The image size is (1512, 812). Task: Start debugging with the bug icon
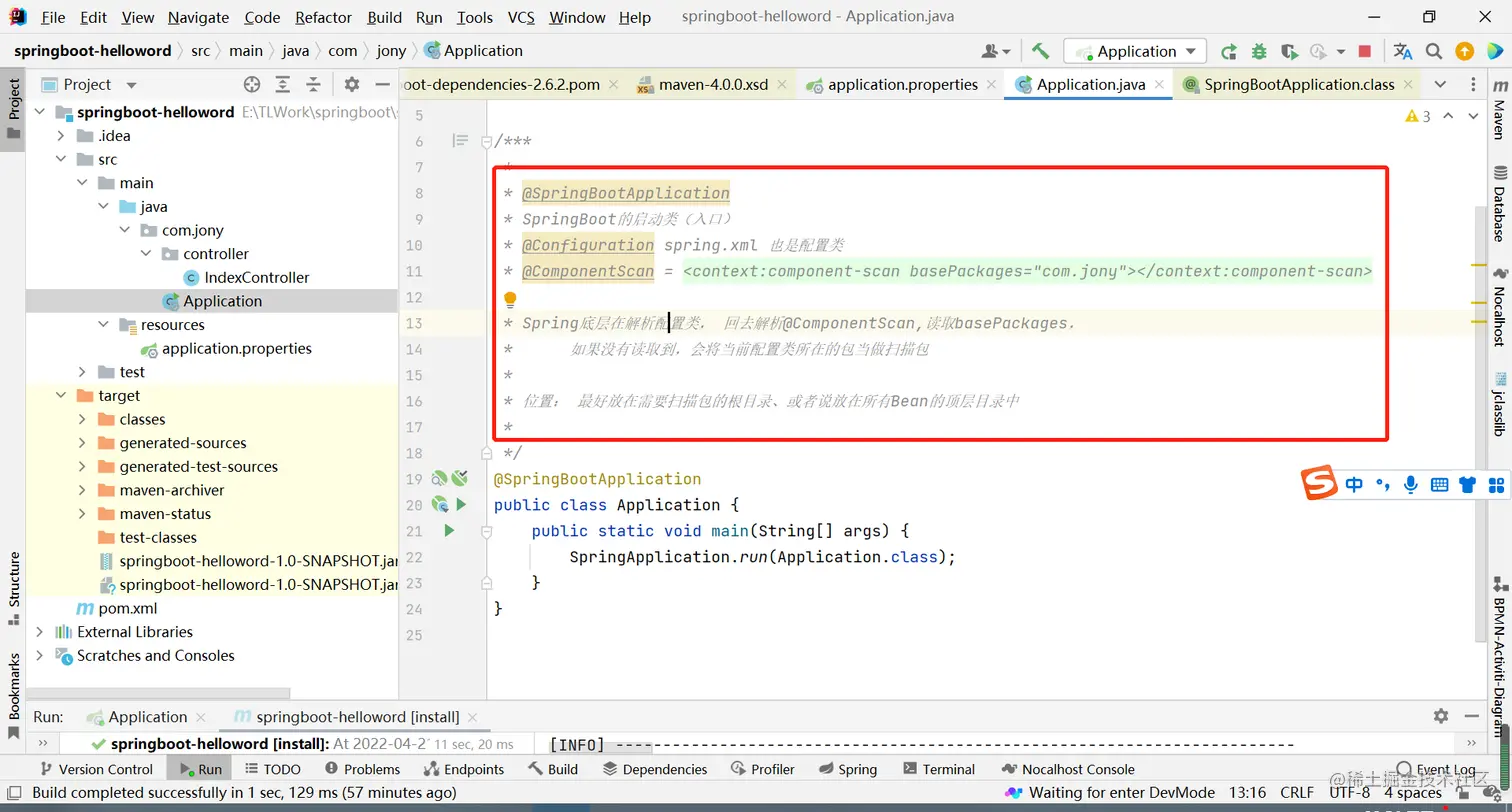tap(1259, 51)
